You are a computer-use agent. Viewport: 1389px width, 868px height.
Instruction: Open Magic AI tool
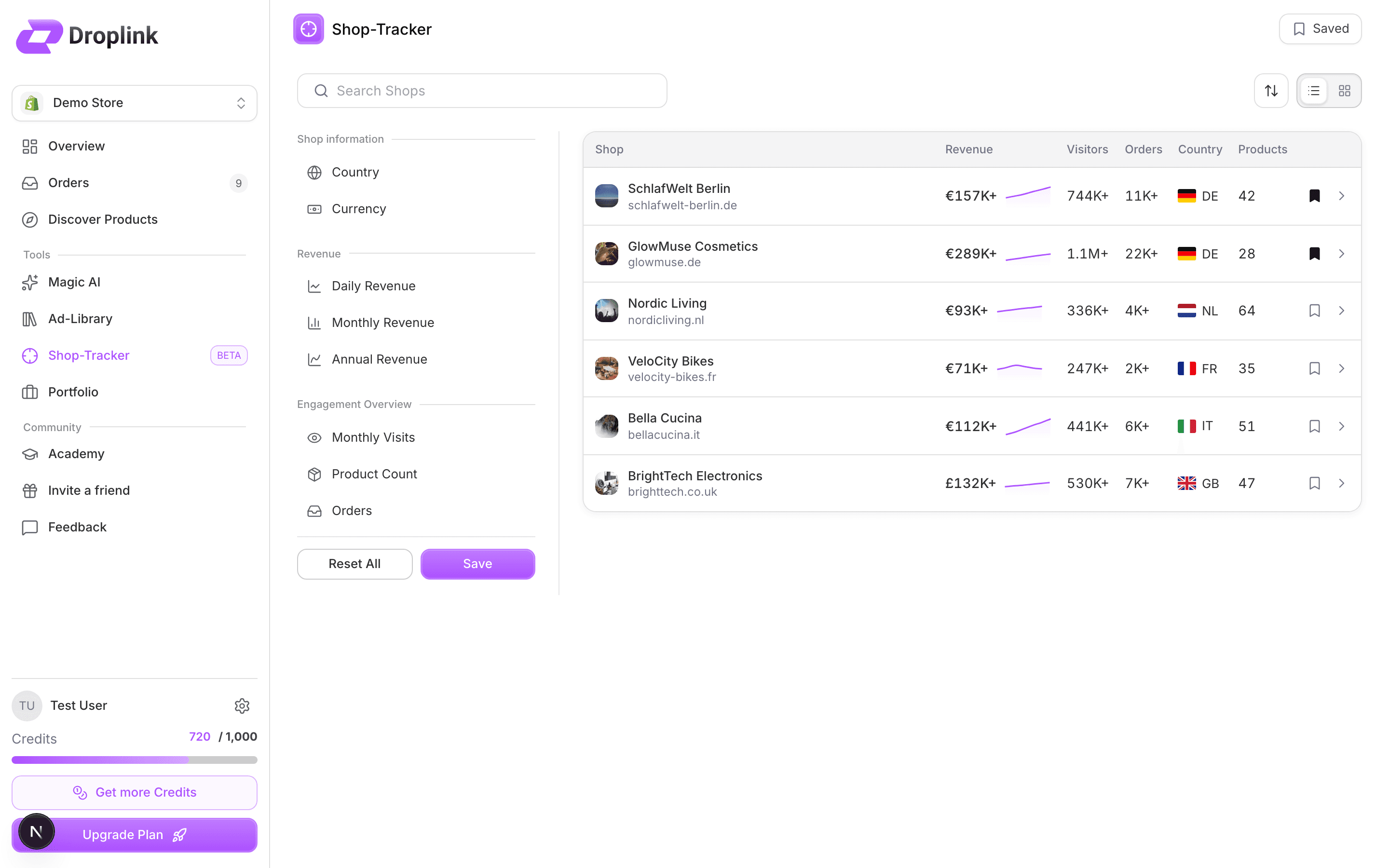pos(134,283)
